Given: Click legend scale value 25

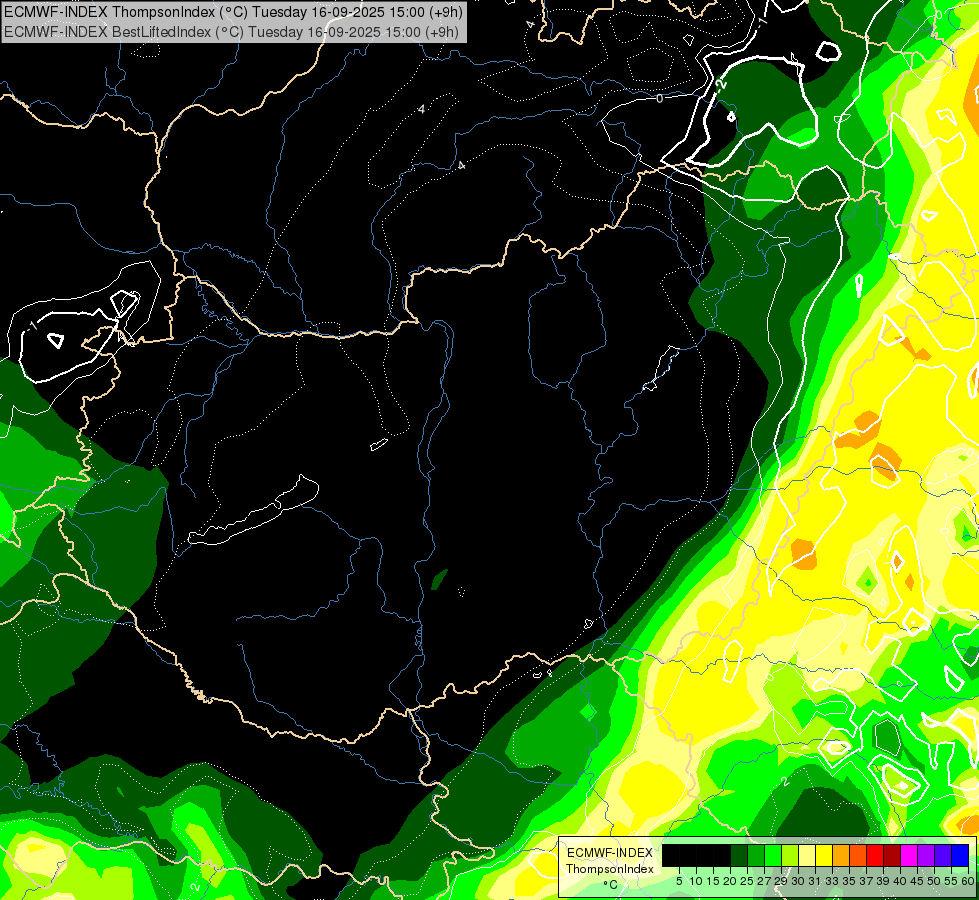Looking at the screenshot, I should [747, 881].
